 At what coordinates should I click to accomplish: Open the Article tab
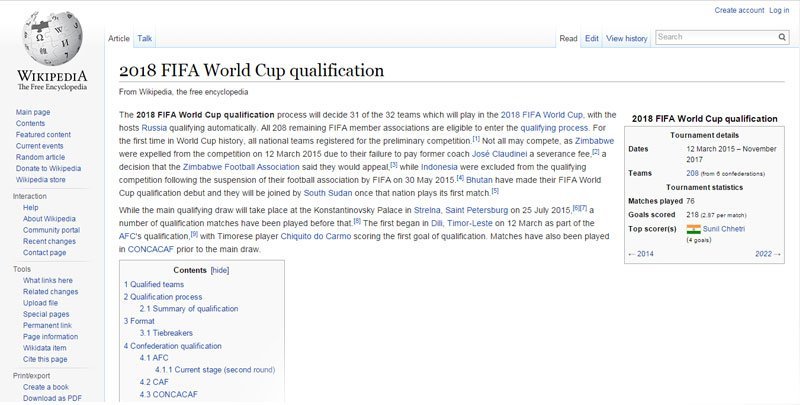pos(119,38)
